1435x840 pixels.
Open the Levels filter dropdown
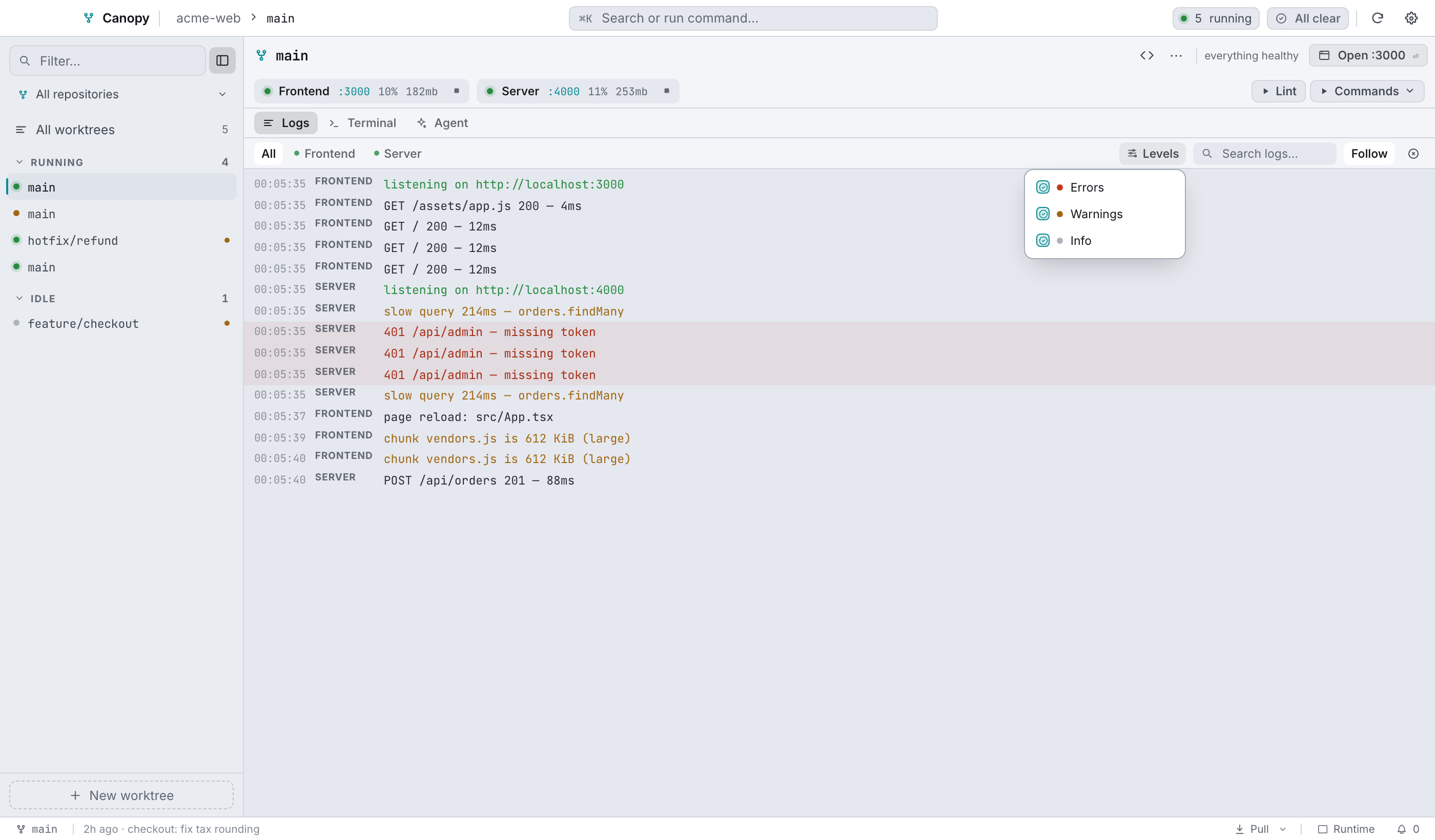[x=1153, y=154]
